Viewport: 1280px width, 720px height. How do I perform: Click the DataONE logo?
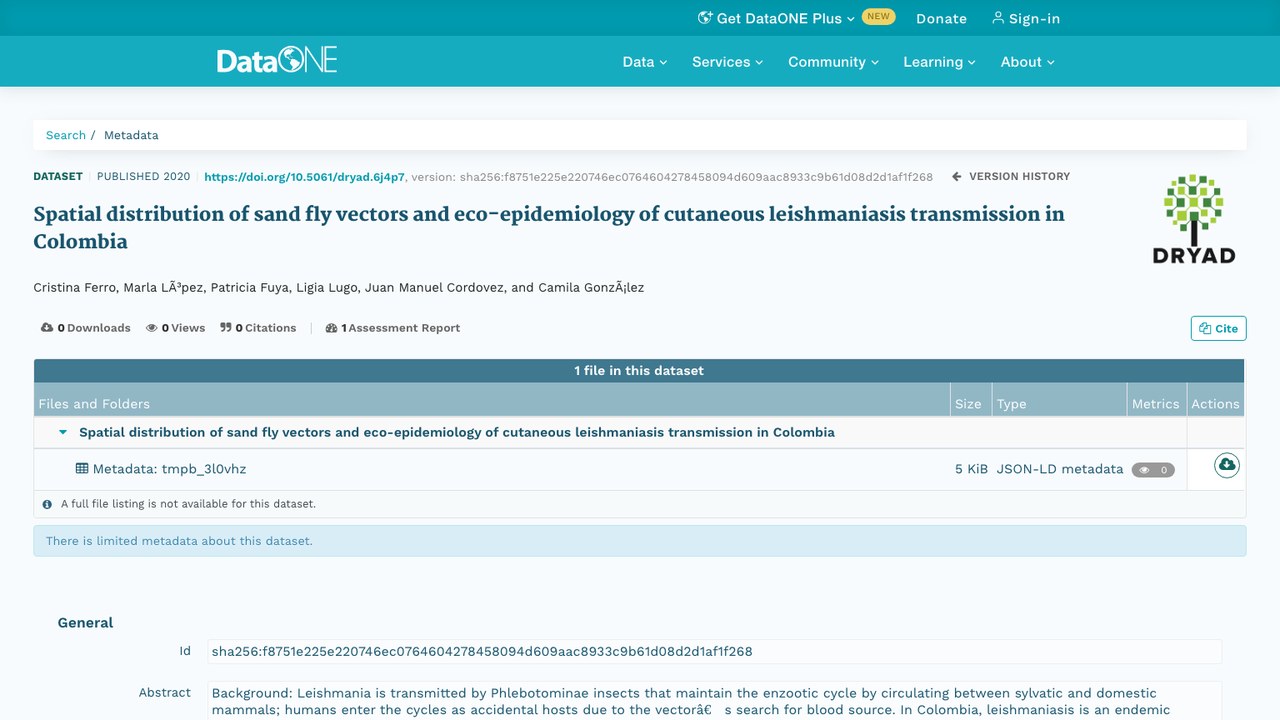click(277, 60)
